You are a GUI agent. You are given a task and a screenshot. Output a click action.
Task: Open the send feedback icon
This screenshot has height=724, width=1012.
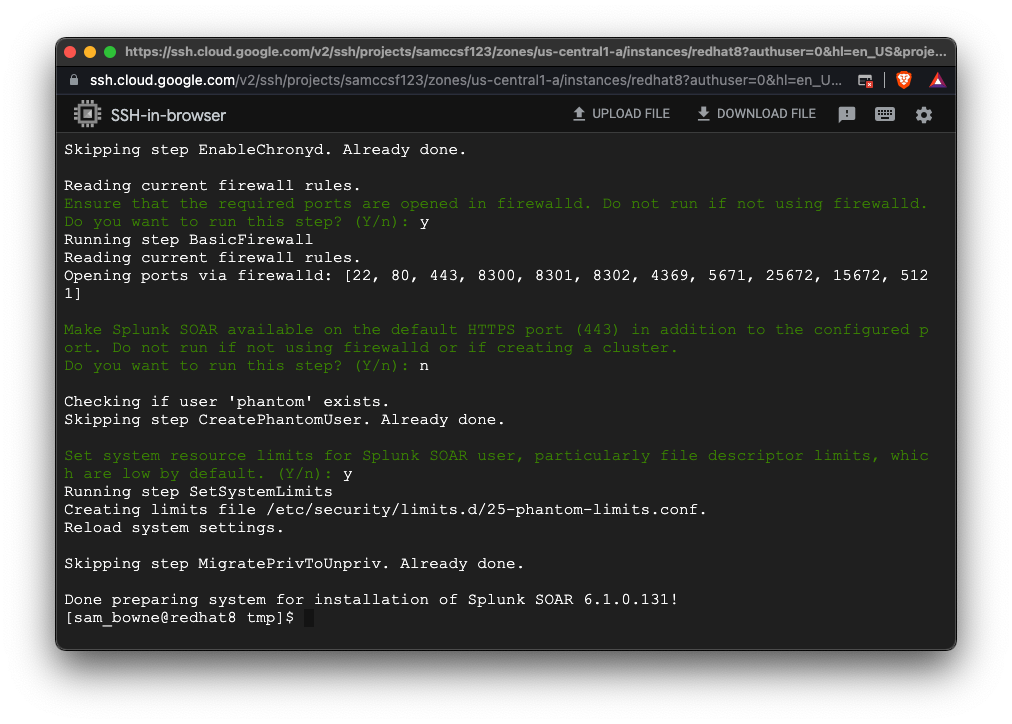846,114
